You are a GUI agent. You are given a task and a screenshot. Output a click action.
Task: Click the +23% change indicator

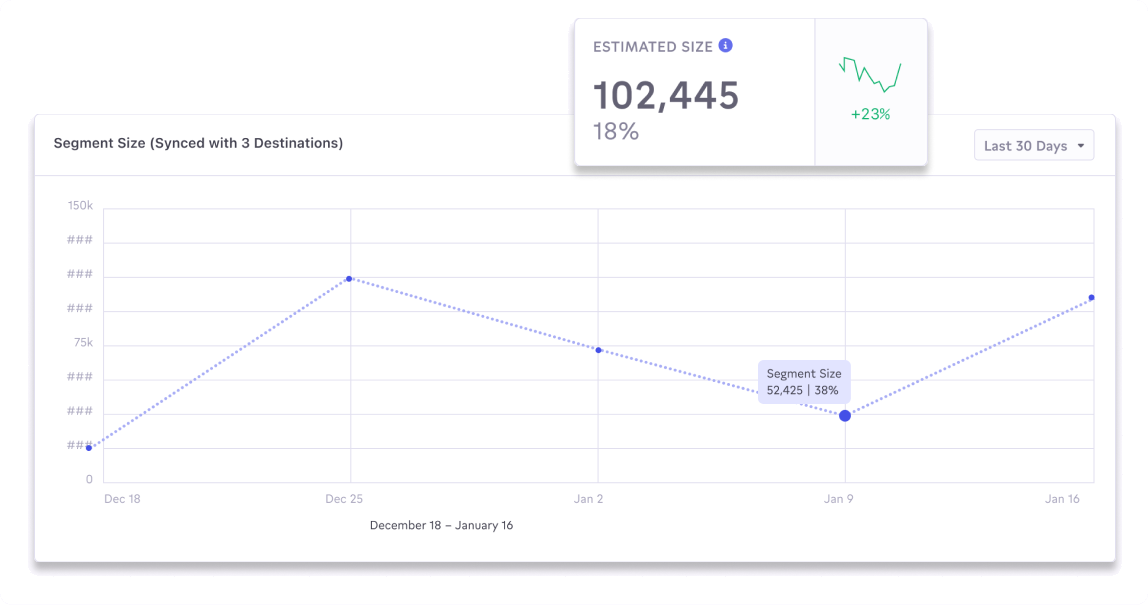coord(870,114)
